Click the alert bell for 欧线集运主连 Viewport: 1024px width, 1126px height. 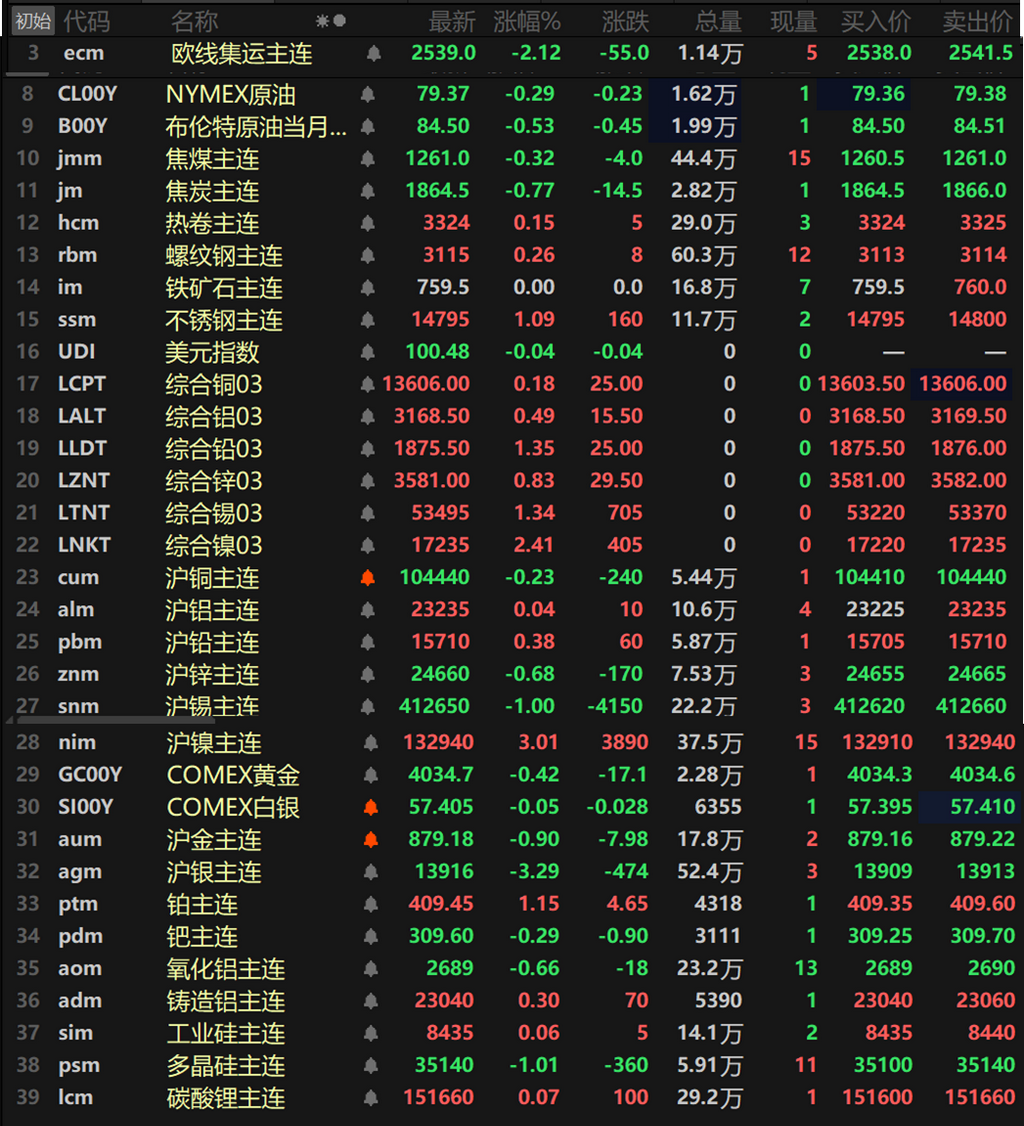pyautogui.click(x=373, y=52)
